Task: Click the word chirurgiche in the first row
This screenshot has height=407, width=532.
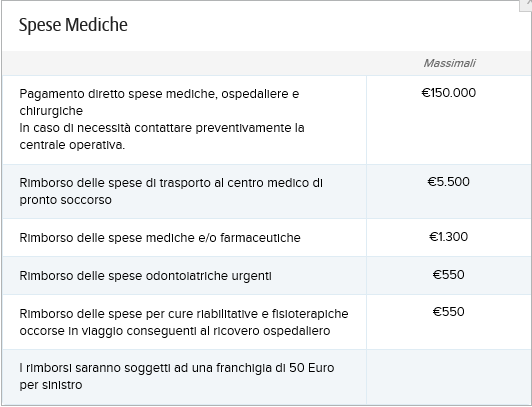Action: click(x=51, y=111)
